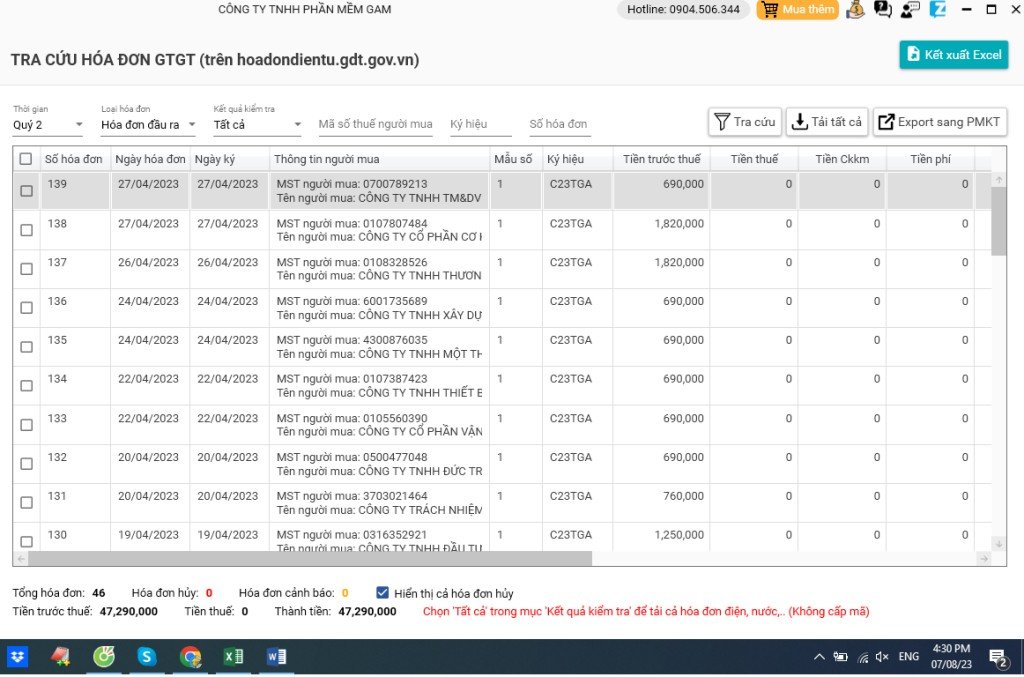Click the donation money bag icon
This screenshot has height=677, width=1024.
[853, 10]
